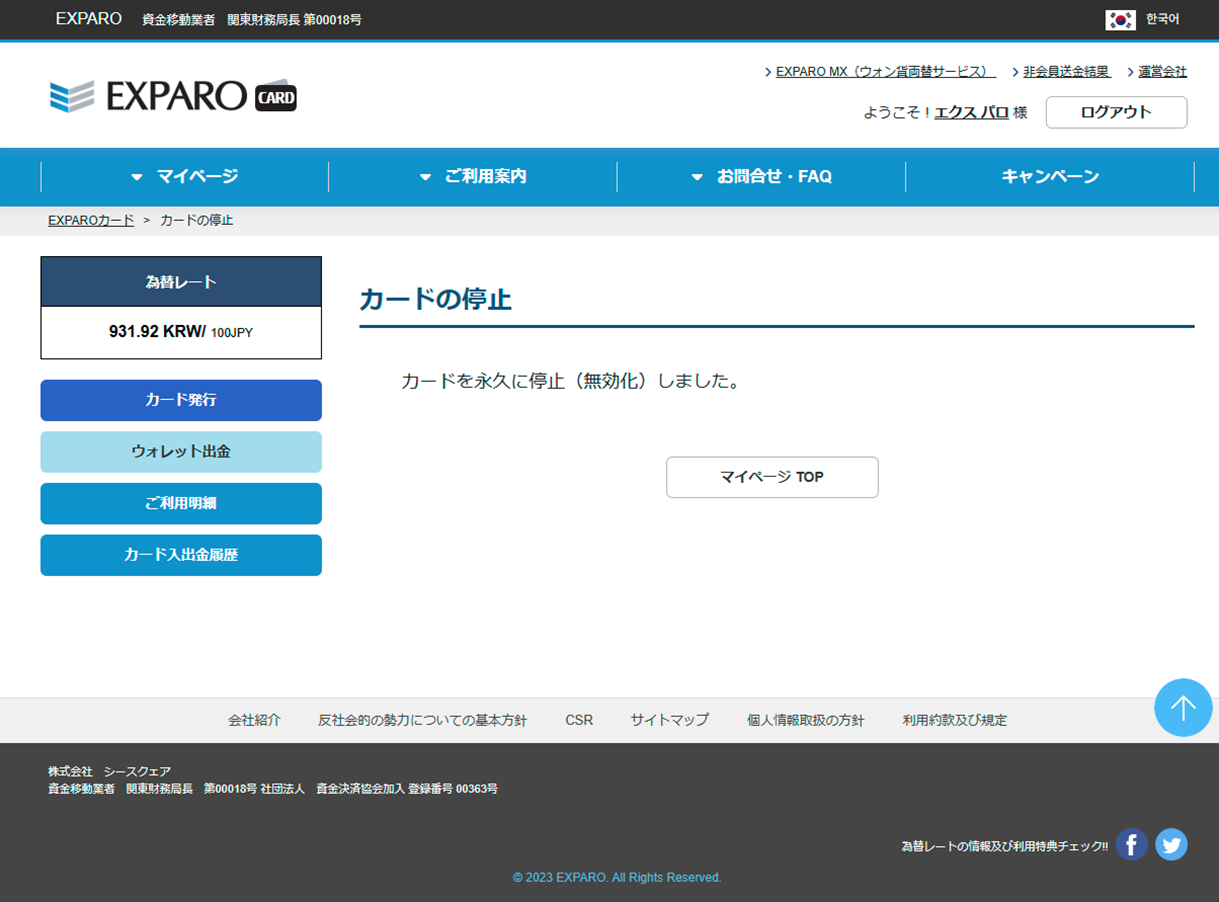Open the Twitter page icon
This screenshot has height=902, width=1219.
tap(1171, 845)
